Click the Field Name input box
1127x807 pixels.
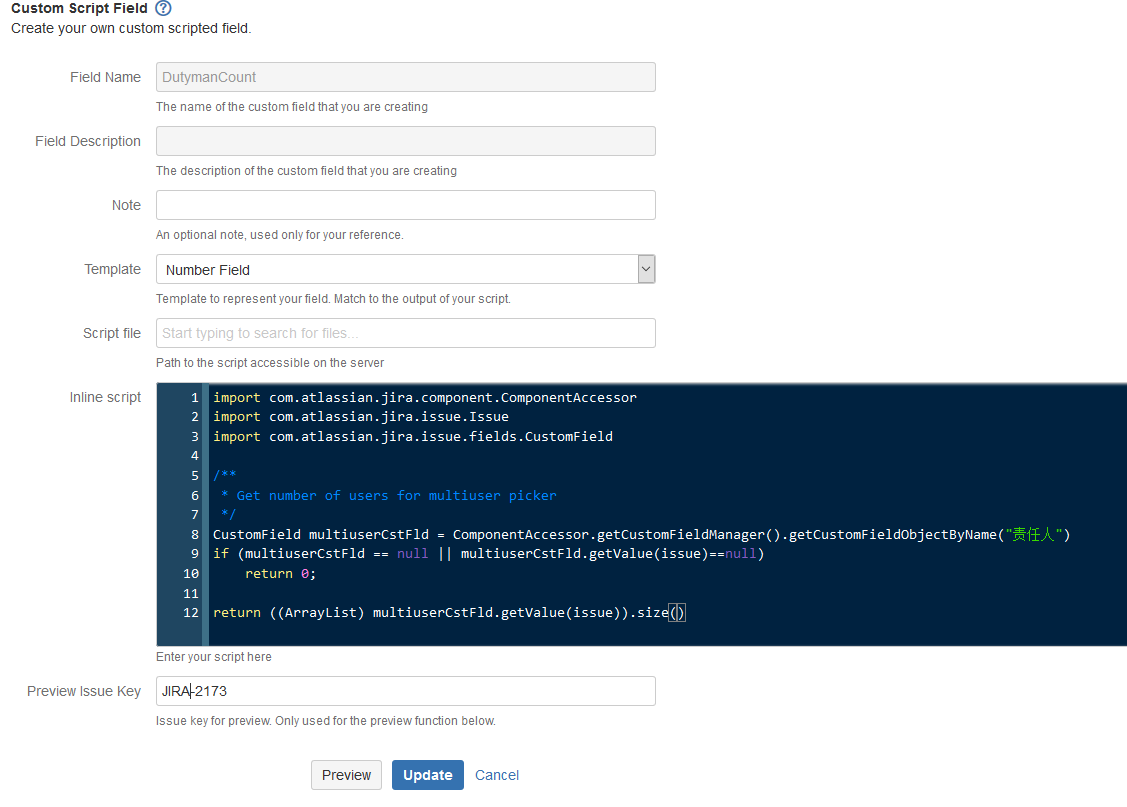(405, 77)
